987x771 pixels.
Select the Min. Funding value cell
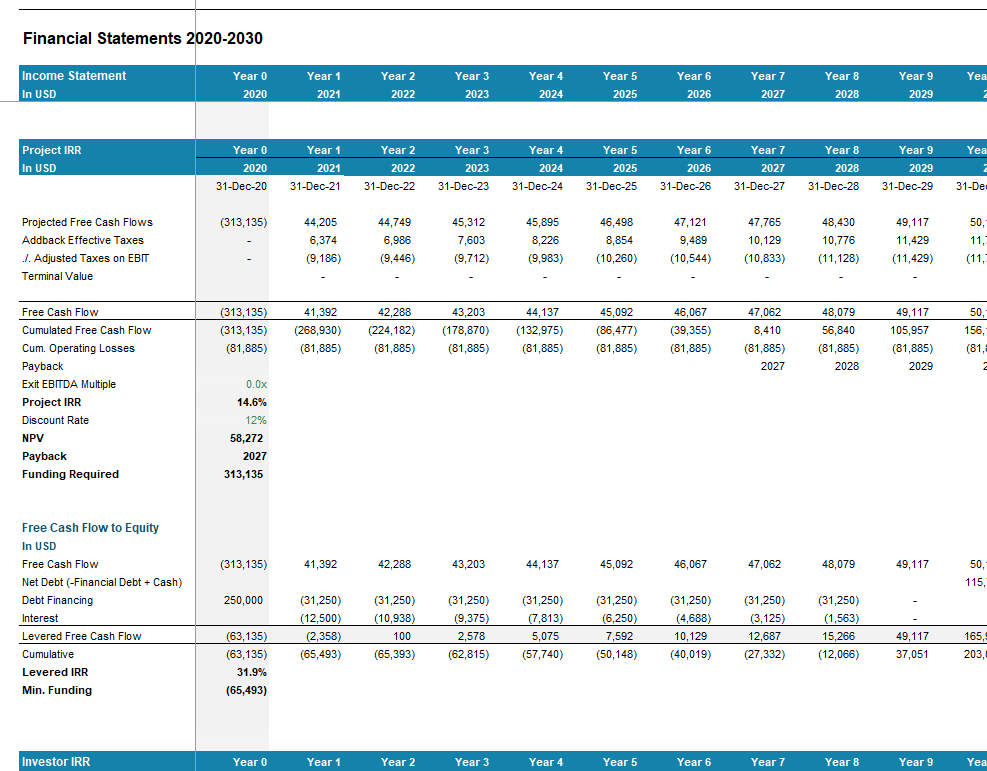[245, 690]
